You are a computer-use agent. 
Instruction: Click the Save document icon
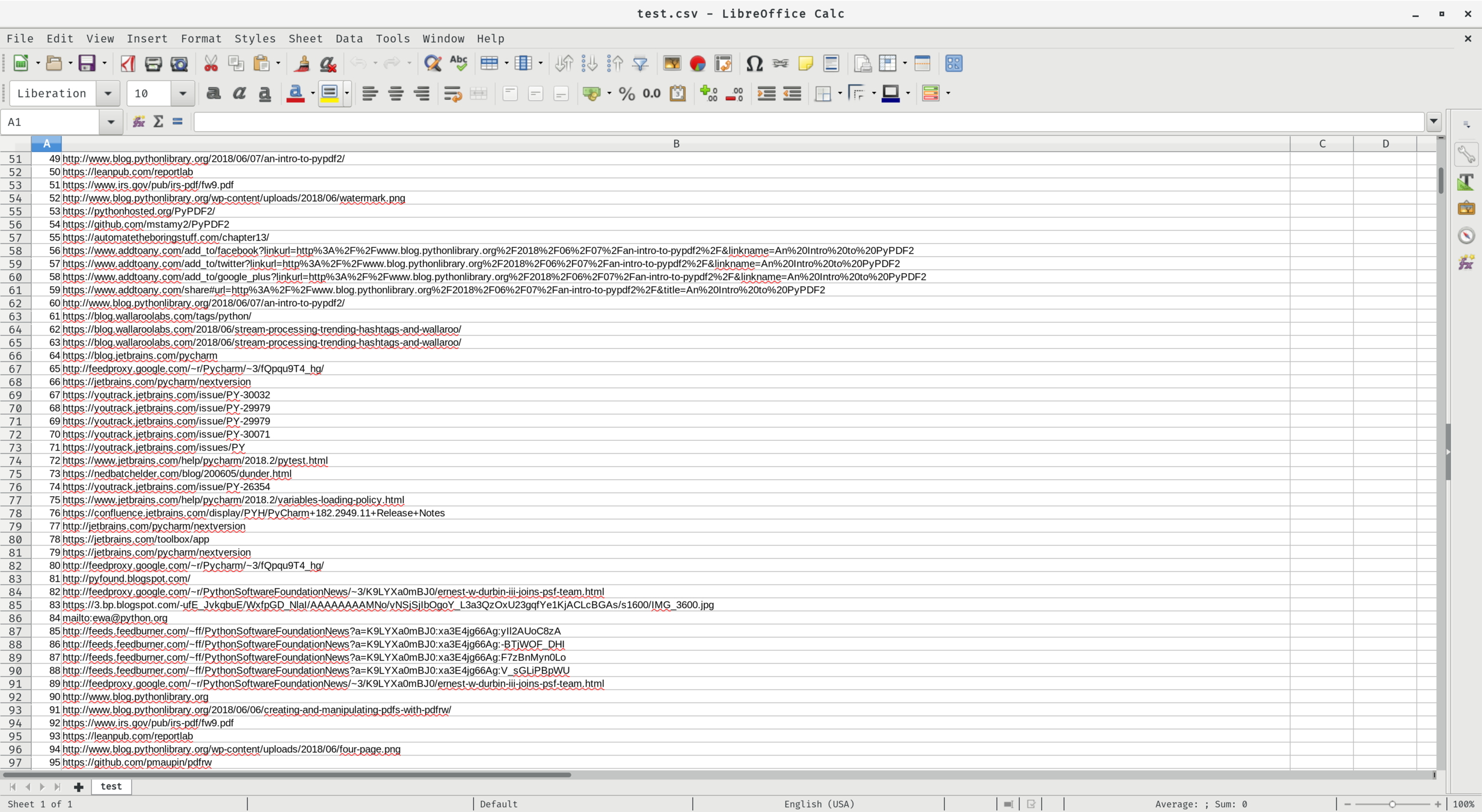(87, 63)
